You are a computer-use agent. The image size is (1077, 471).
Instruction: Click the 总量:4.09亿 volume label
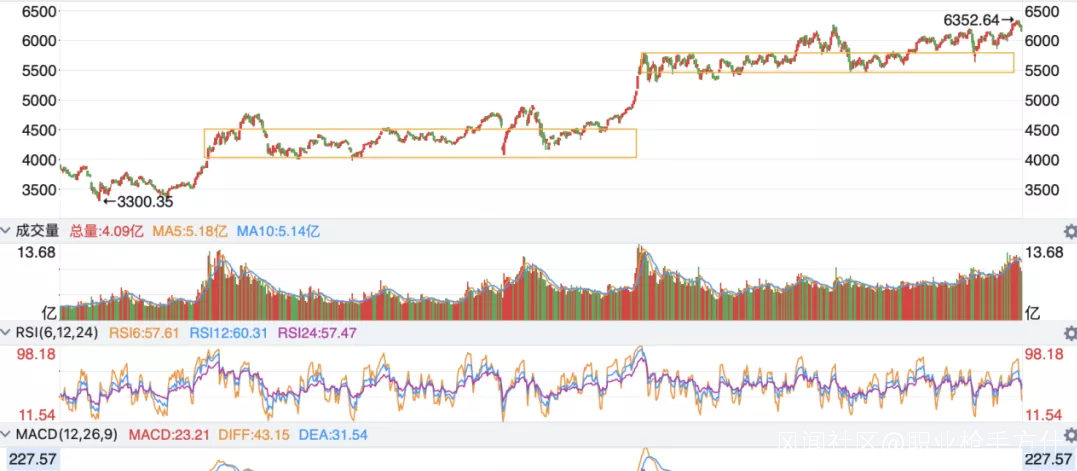point(107,231)
